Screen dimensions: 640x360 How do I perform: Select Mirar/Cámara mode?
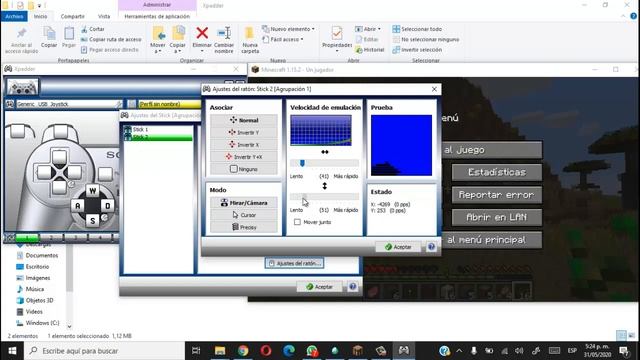point(244,202)
